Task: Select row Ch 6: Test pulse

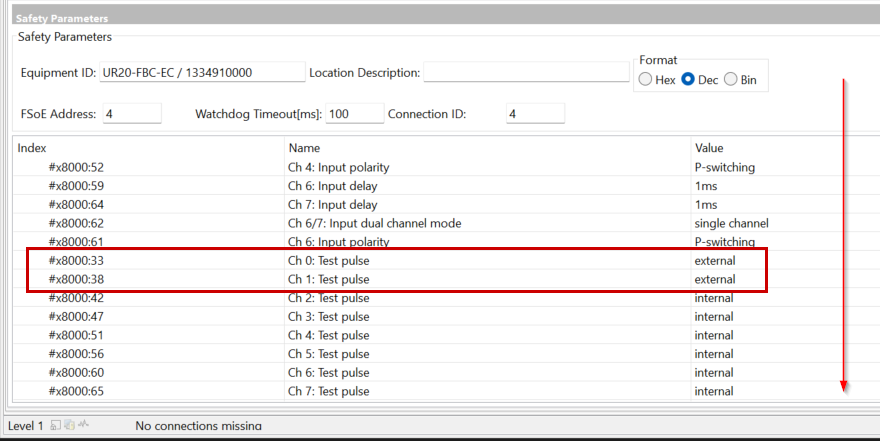Action: pos(446,373)
